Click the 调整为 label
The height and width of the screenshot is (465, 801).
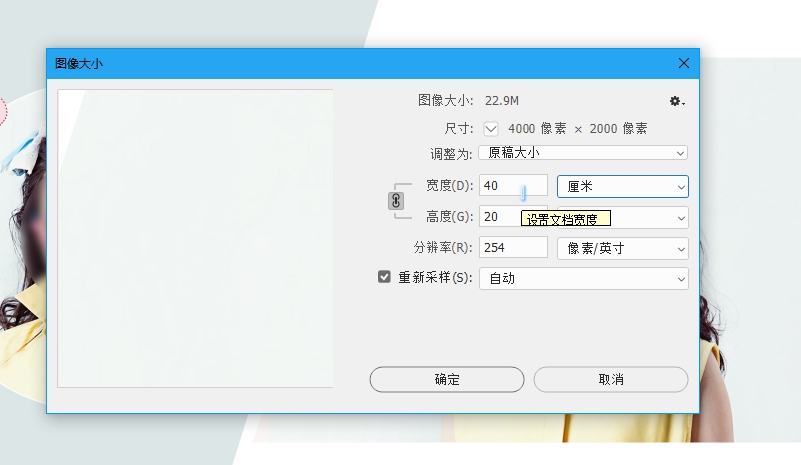(x=451, y=154)
